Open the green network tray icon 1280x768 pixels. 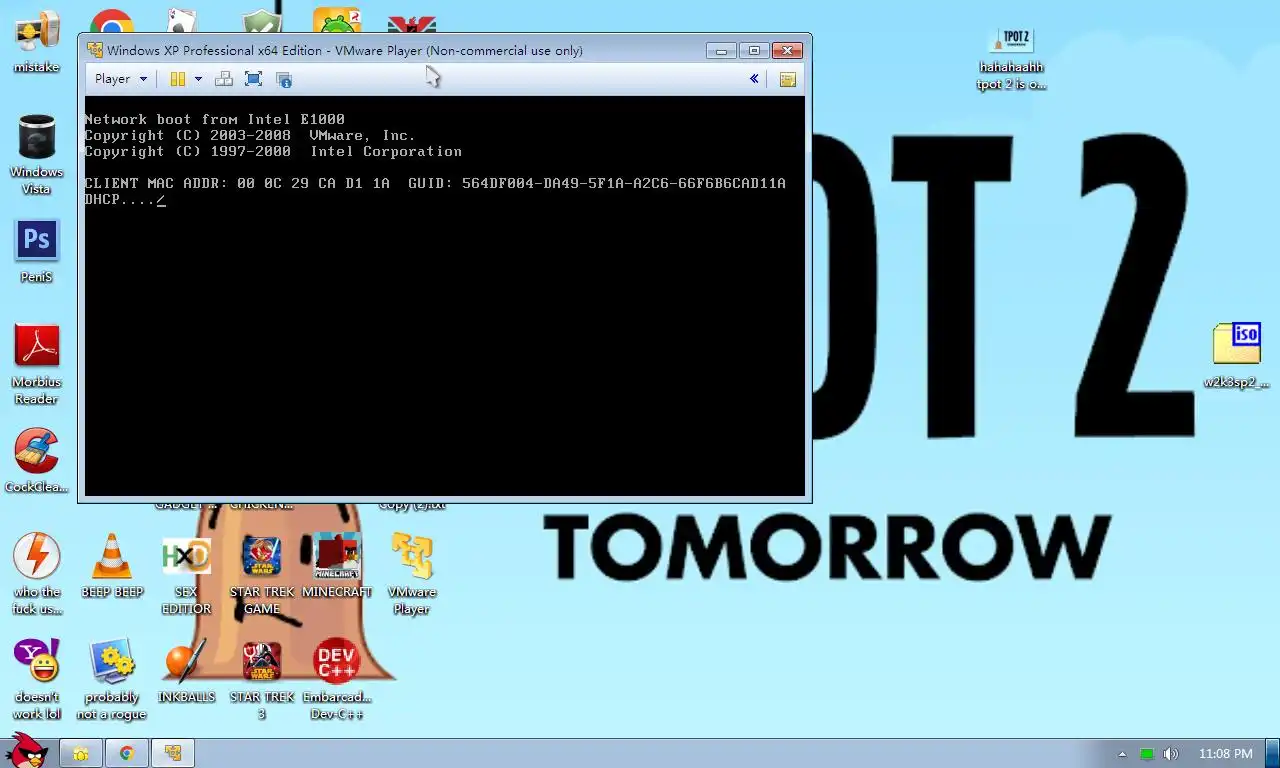[x=1147, y=754]
